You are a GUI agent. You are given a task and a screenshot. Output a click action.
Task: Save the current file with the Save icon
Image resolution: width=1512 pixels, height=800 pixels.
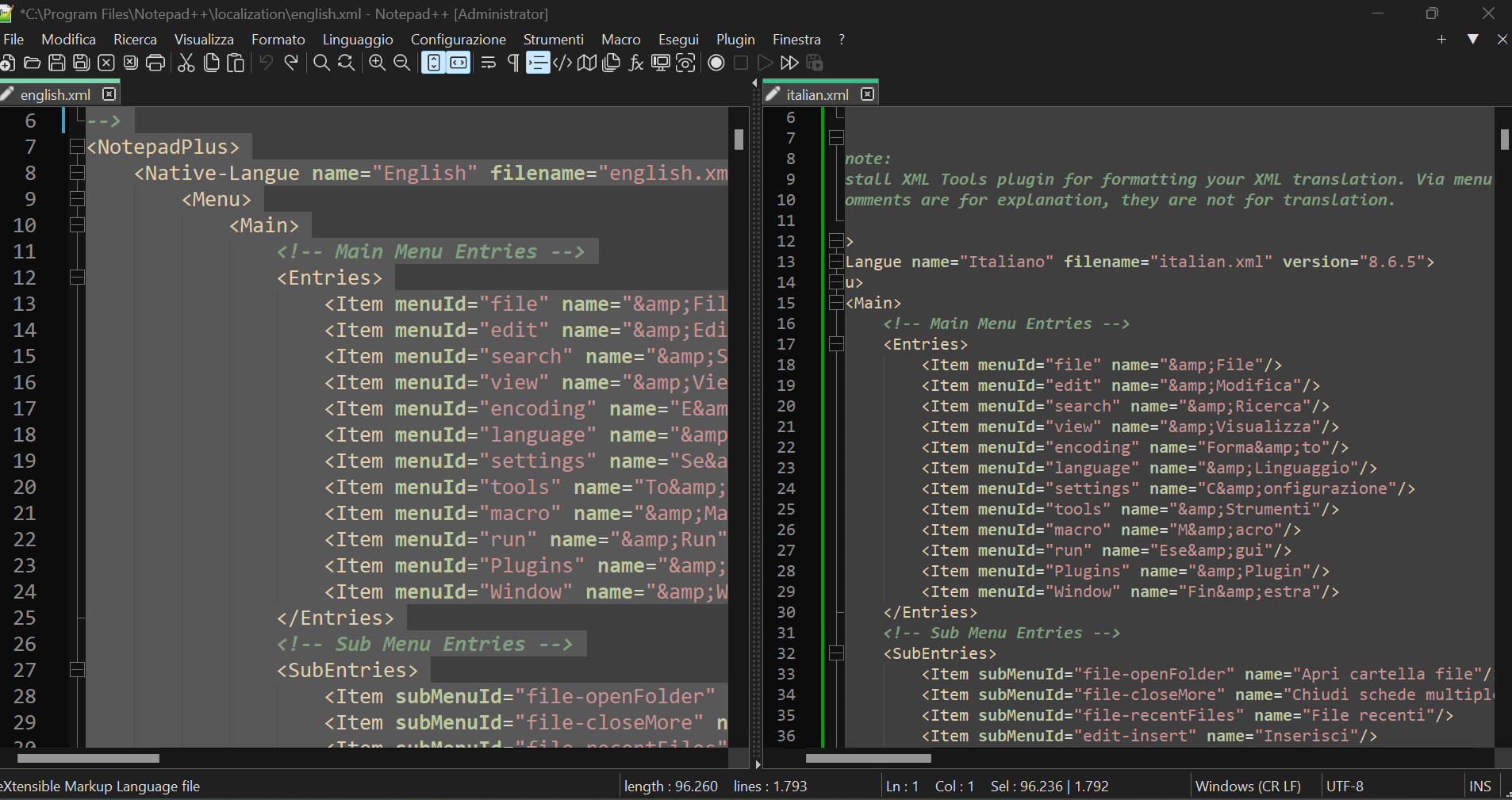pyautogui.click(x=57, y=63)
